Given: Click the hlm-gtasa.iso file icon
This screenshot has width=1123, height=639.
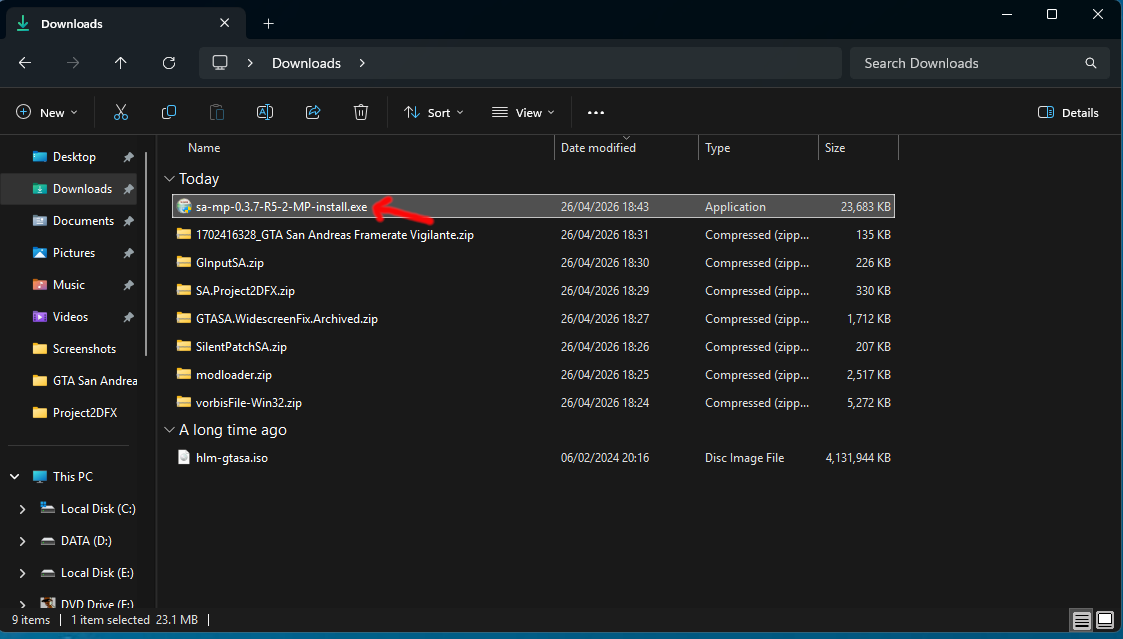Looking at the screenshot, I should point(184,457).
